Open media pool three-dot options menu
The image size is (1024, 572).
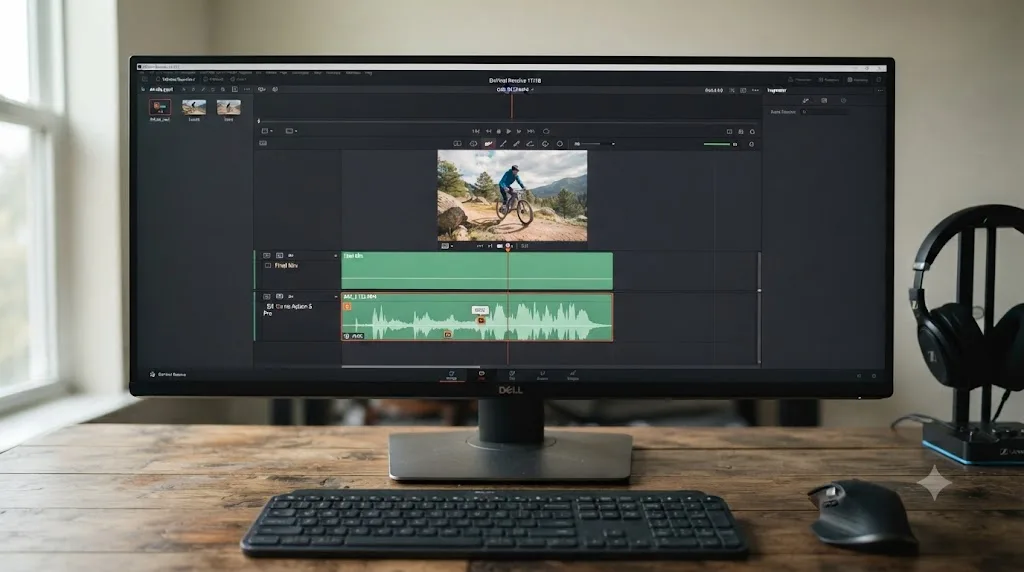[247, 89]
